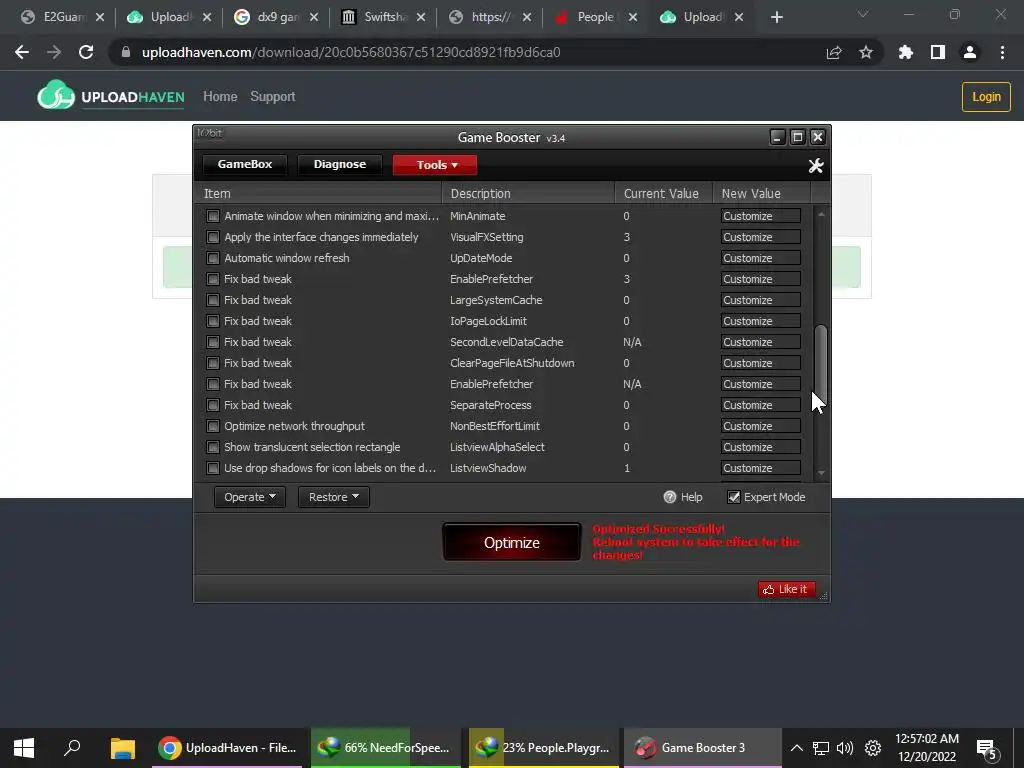Open the Tools dropdown menu
1024x768 pixels.
435,165
